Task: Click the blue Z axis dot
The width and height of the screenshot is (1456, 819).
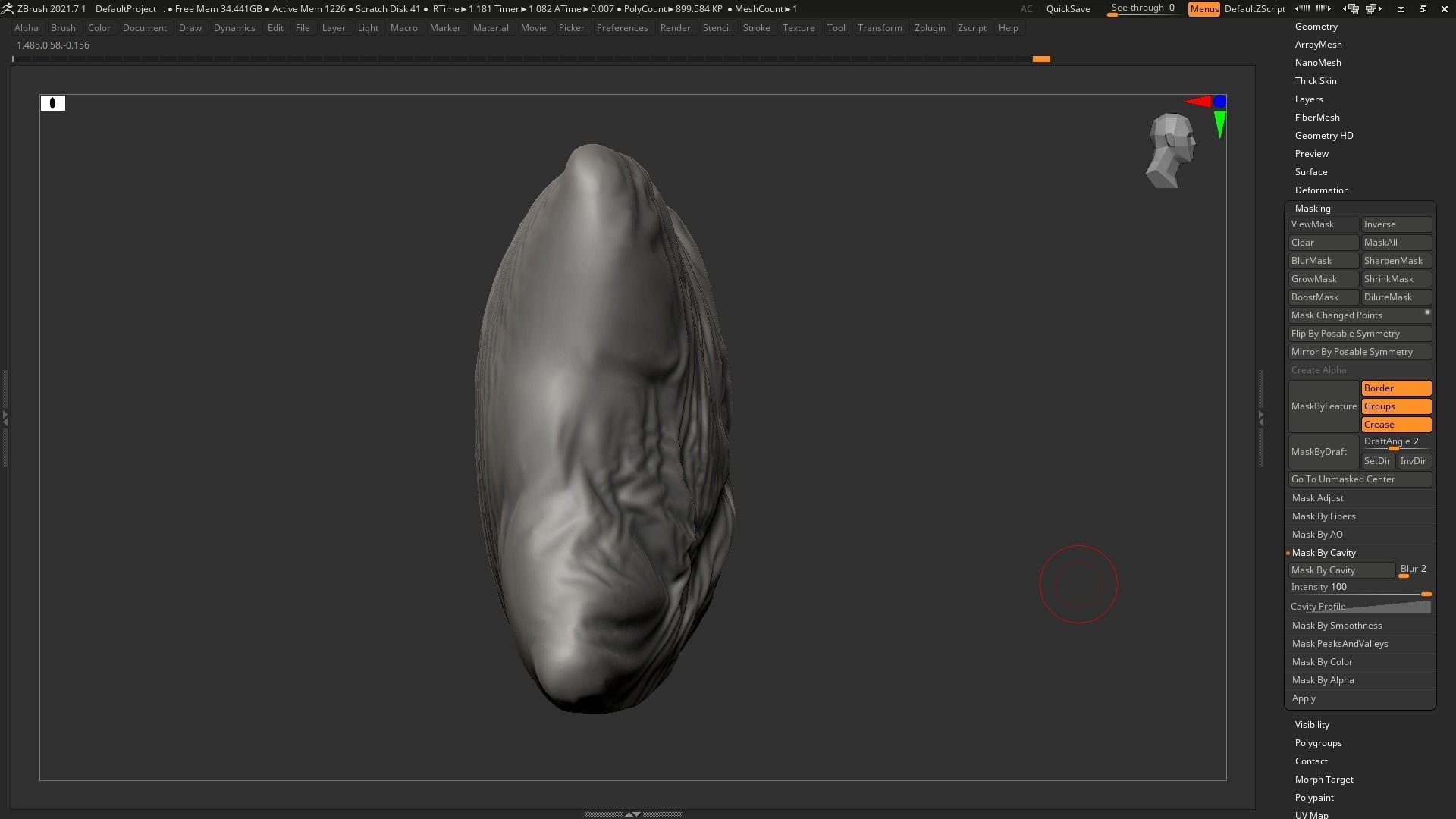Action: pyautogui.click(x=1219, y=101)
